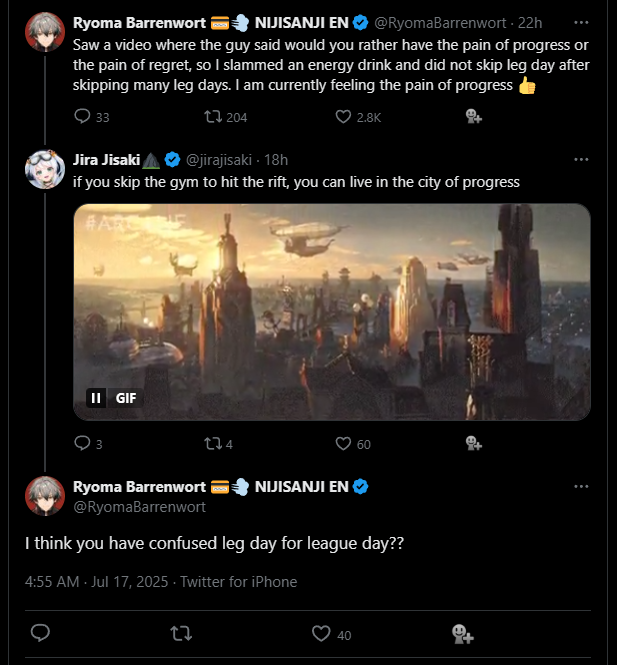617x665 pixels.
Task: Open more options on the first tweet
Action: (x=581, y=23)
